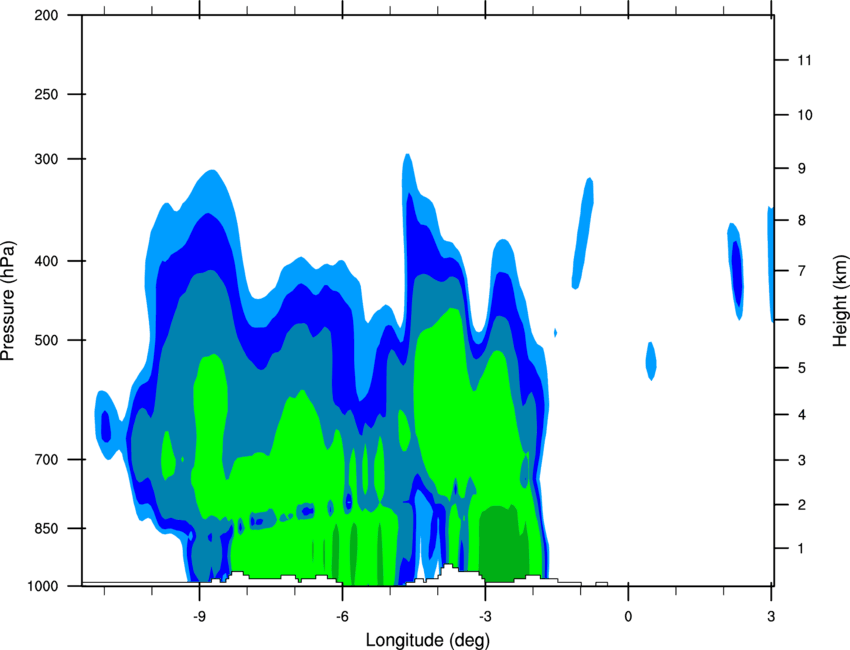Click the dark green contour patch near -3 longitude
This screenshot has width=850, height=650.
(x=503, y=542)
